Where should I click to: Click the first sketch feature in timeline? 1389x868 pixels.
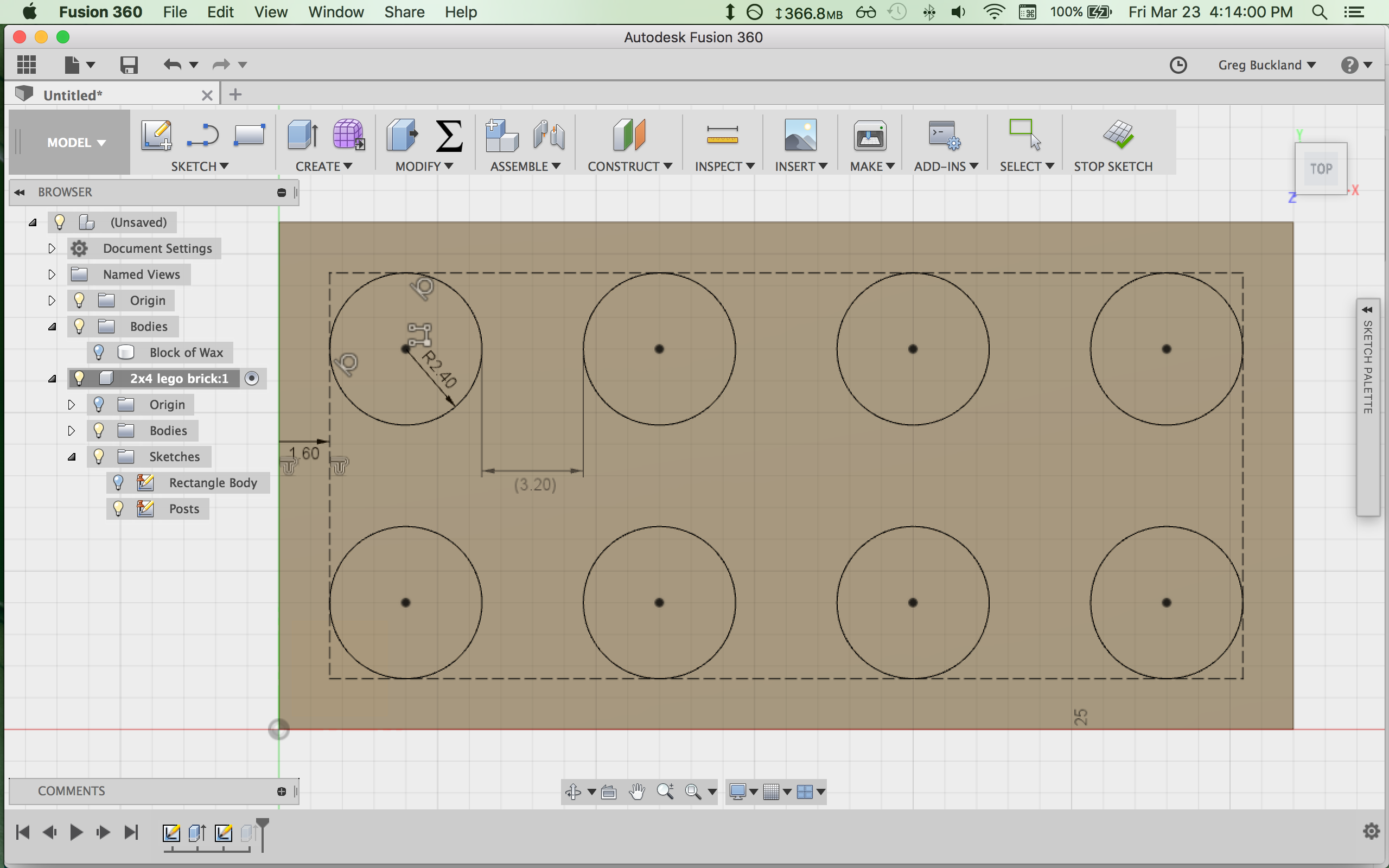pyautogui.click(x=171, y=832)
